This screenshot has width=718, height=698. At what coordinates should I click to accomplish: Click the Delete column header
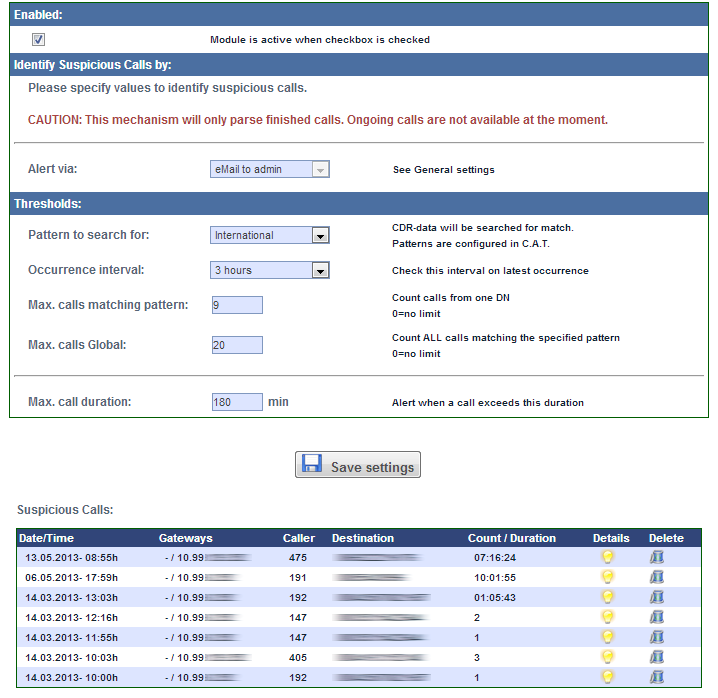pyautogui.click(x=666, y=538)
